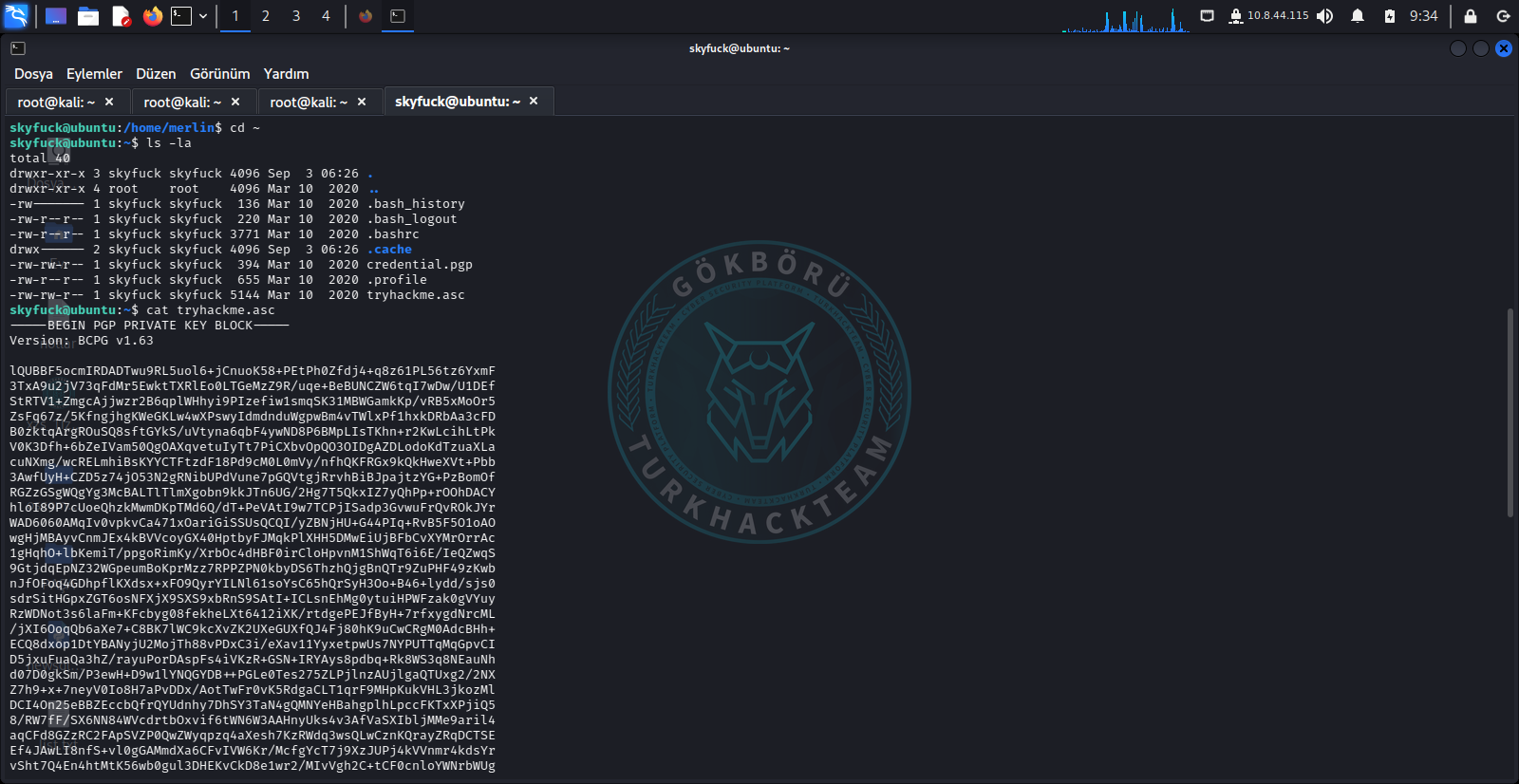Launch Firefox from the panel launcher
The image size is (1519, 784).
tap(152, 16)
